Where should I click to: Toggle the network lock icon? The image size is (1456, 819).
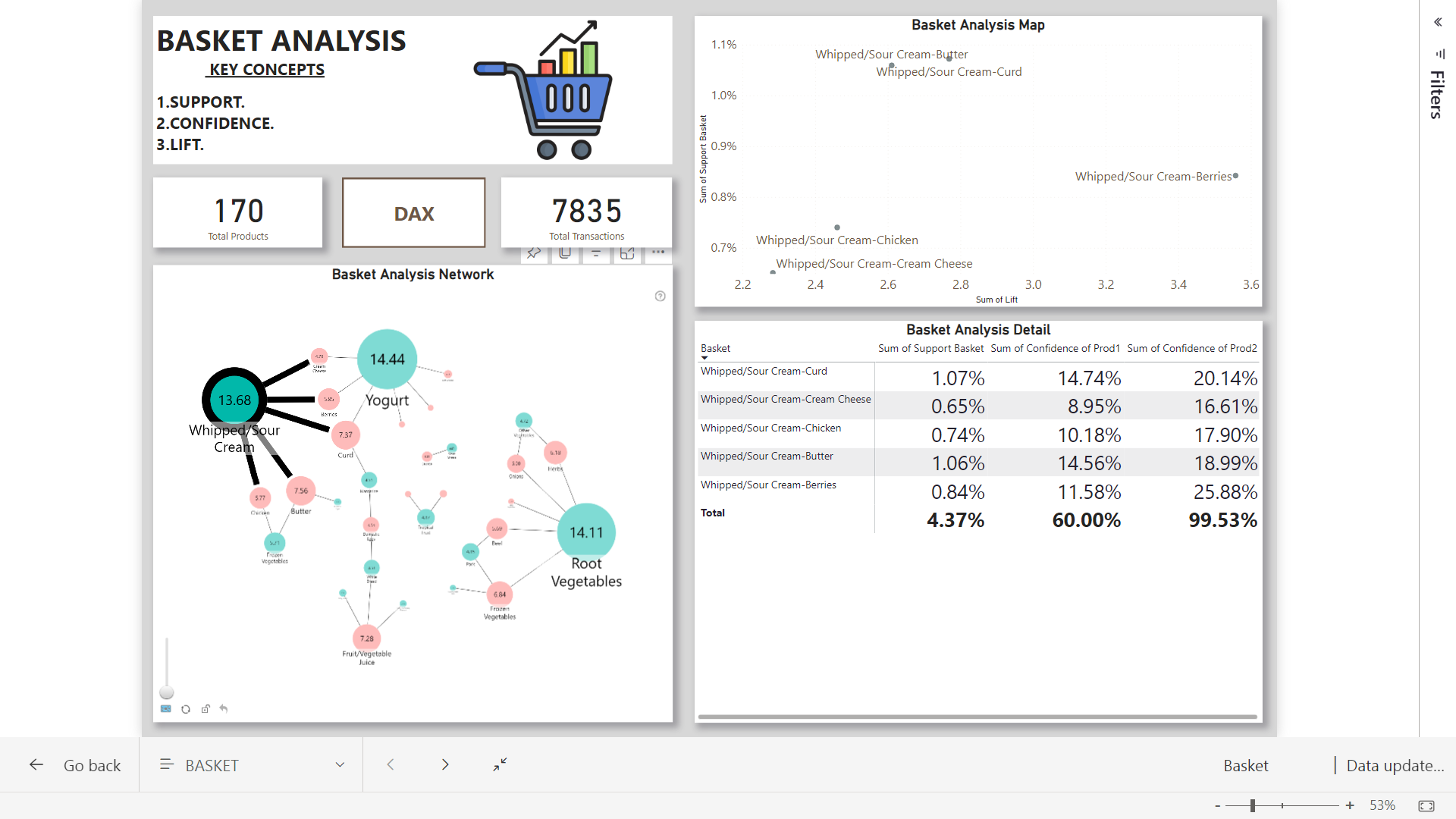tap(205, 709)
